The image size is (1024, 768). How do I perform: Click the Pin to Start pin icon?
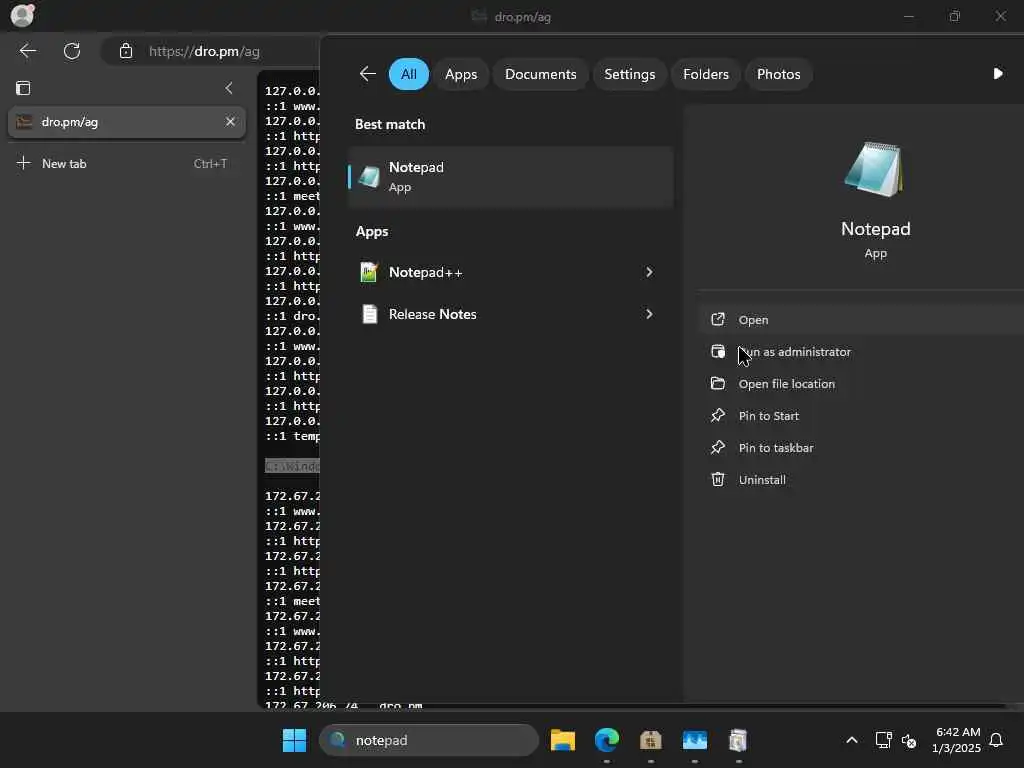tap(718, 415)
